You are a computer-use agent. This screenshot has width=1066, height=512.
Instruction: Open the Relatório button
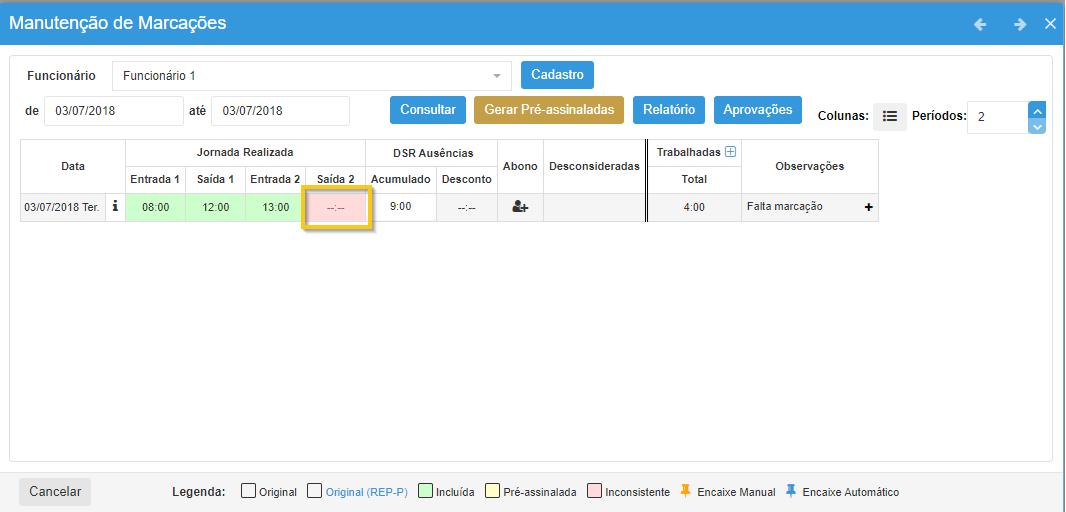point(668,110)
